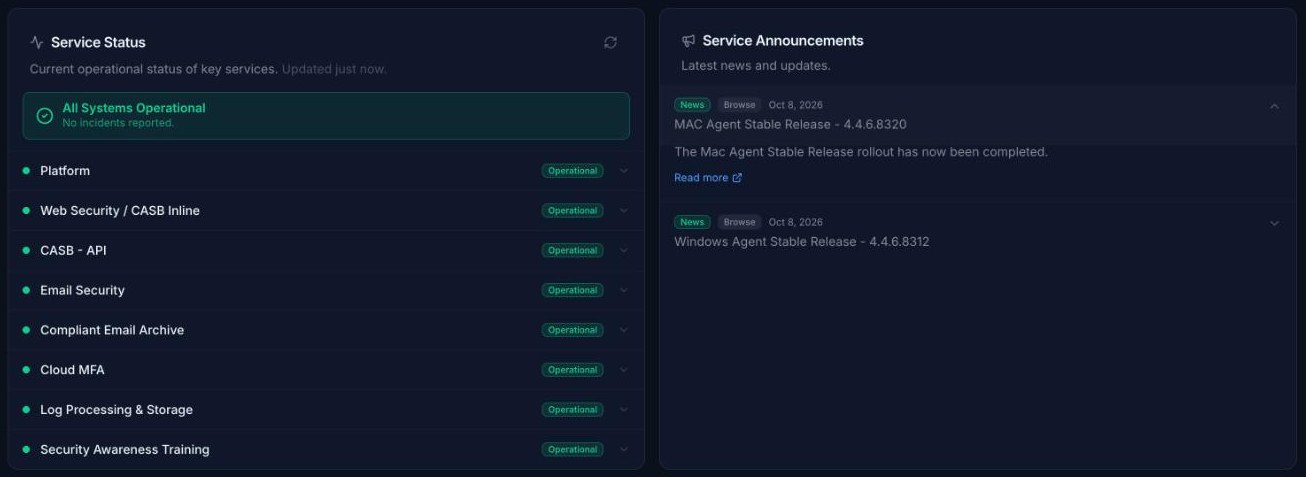Click the Web Security / CASB Inline label
The width and height of the screenshot is (1306, 477).
[120, 211]
